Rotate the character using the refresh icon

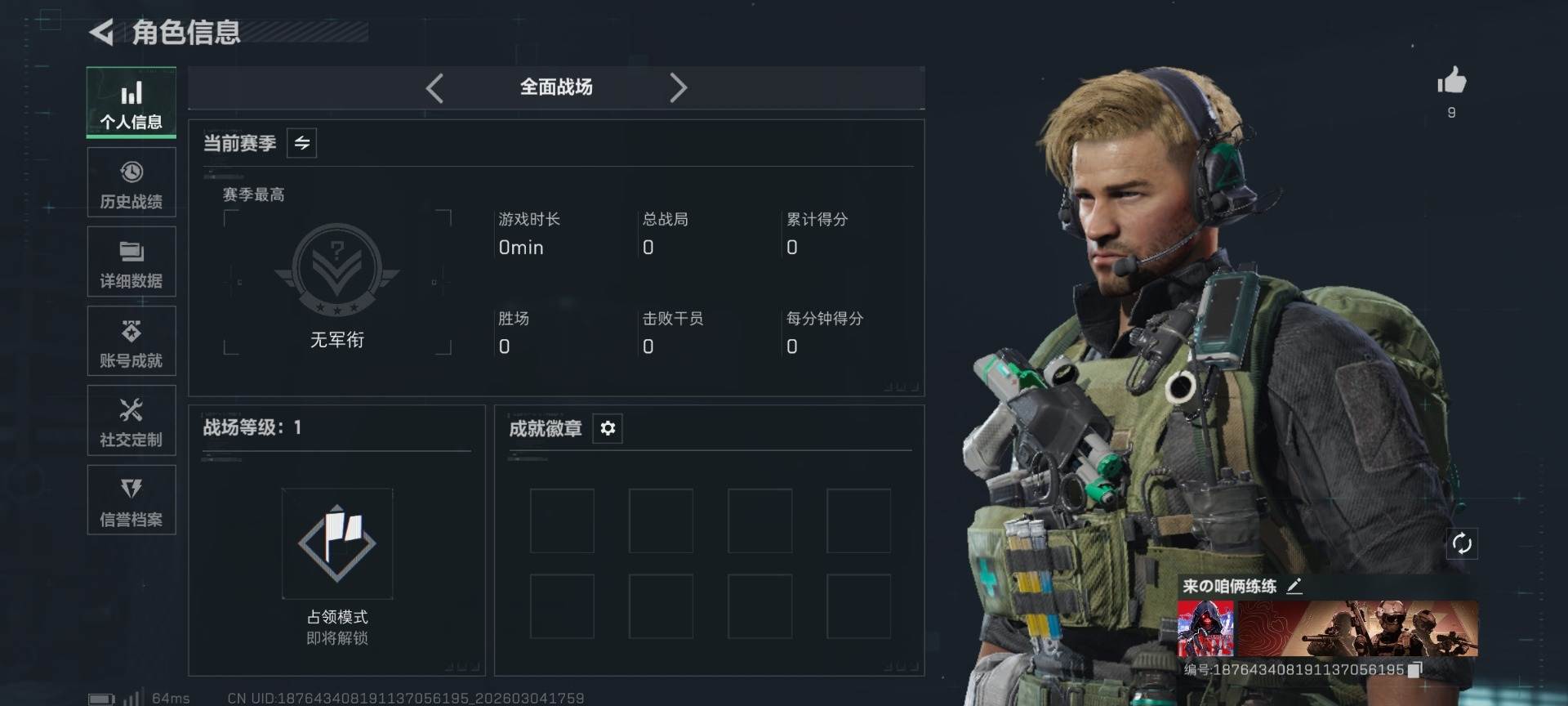[1462, 543]
